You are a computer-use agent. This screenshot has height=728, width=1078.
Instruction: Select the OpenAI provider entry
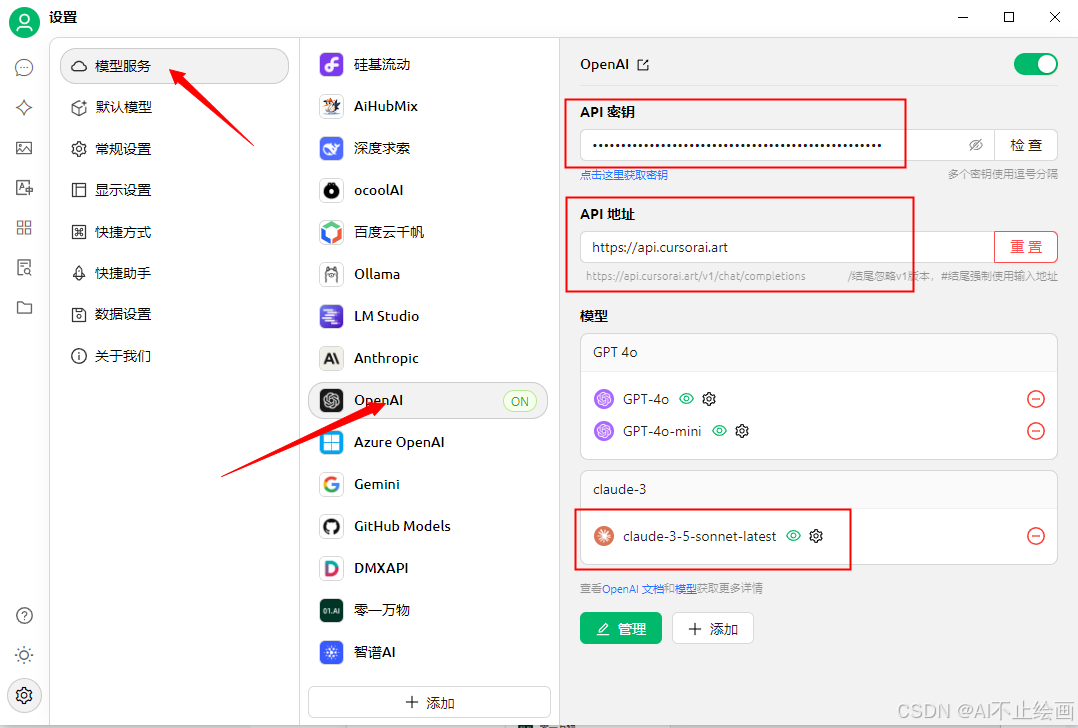pos(428,400)
